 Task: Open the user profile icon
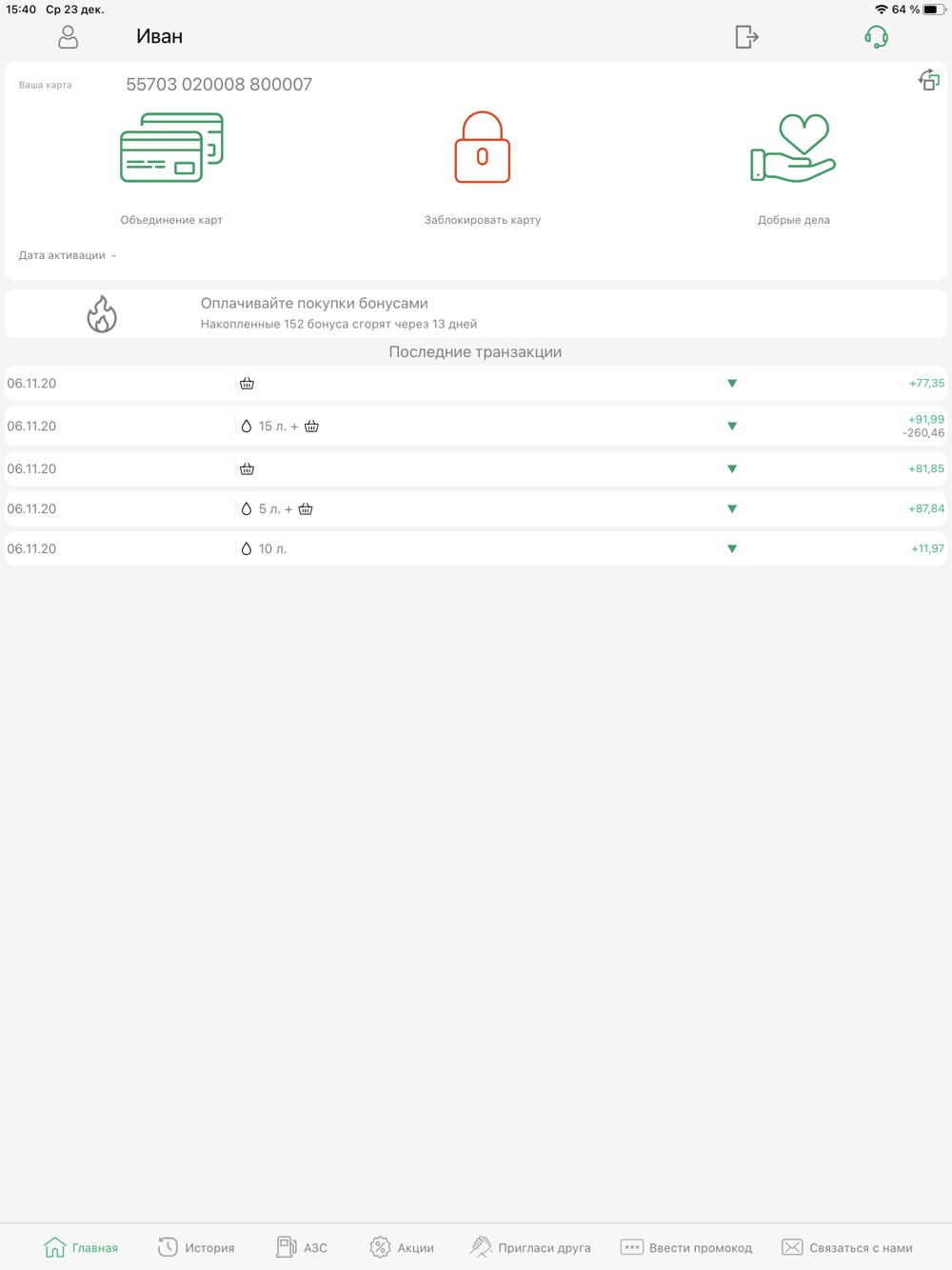(x=68, y=37)
